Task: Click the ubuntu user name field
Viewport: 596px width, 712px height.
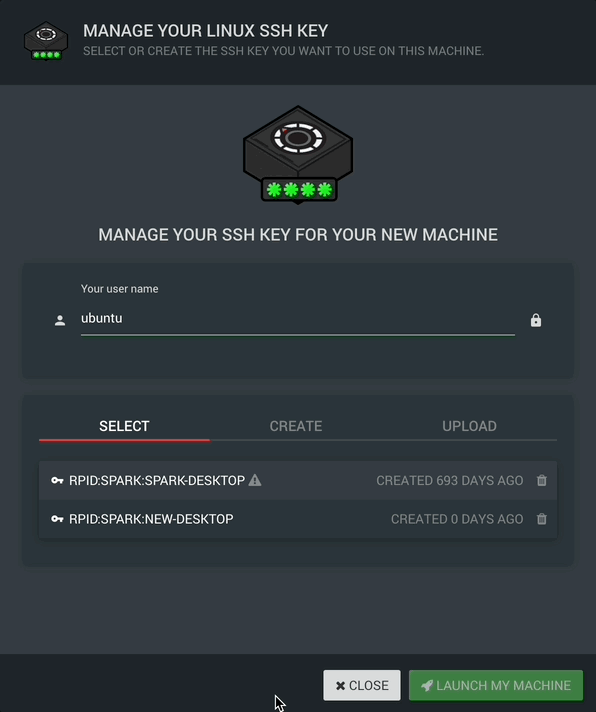Action: 298,318
